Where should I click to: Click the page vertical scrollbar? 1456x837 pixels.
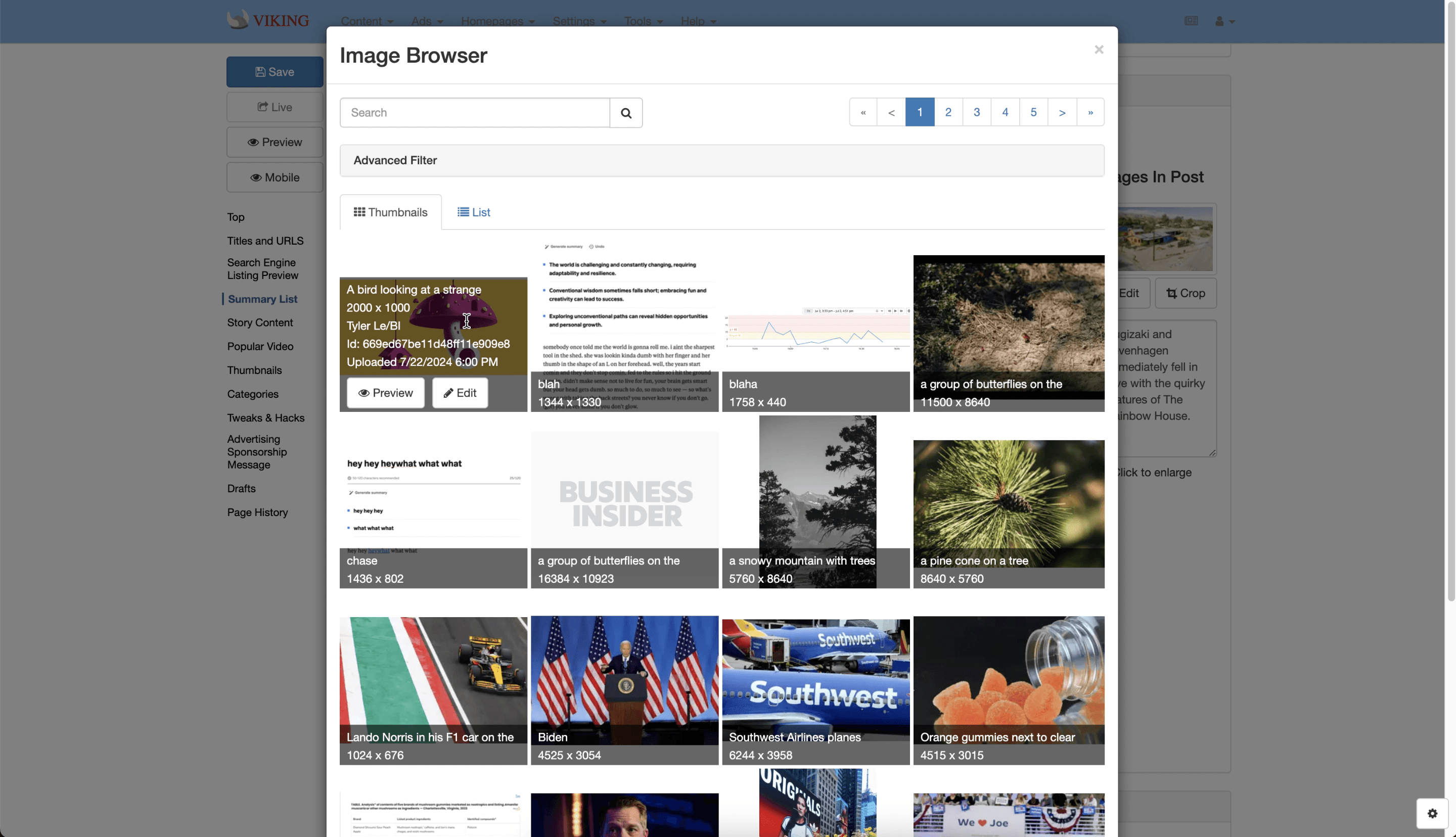click(1451, 301)
